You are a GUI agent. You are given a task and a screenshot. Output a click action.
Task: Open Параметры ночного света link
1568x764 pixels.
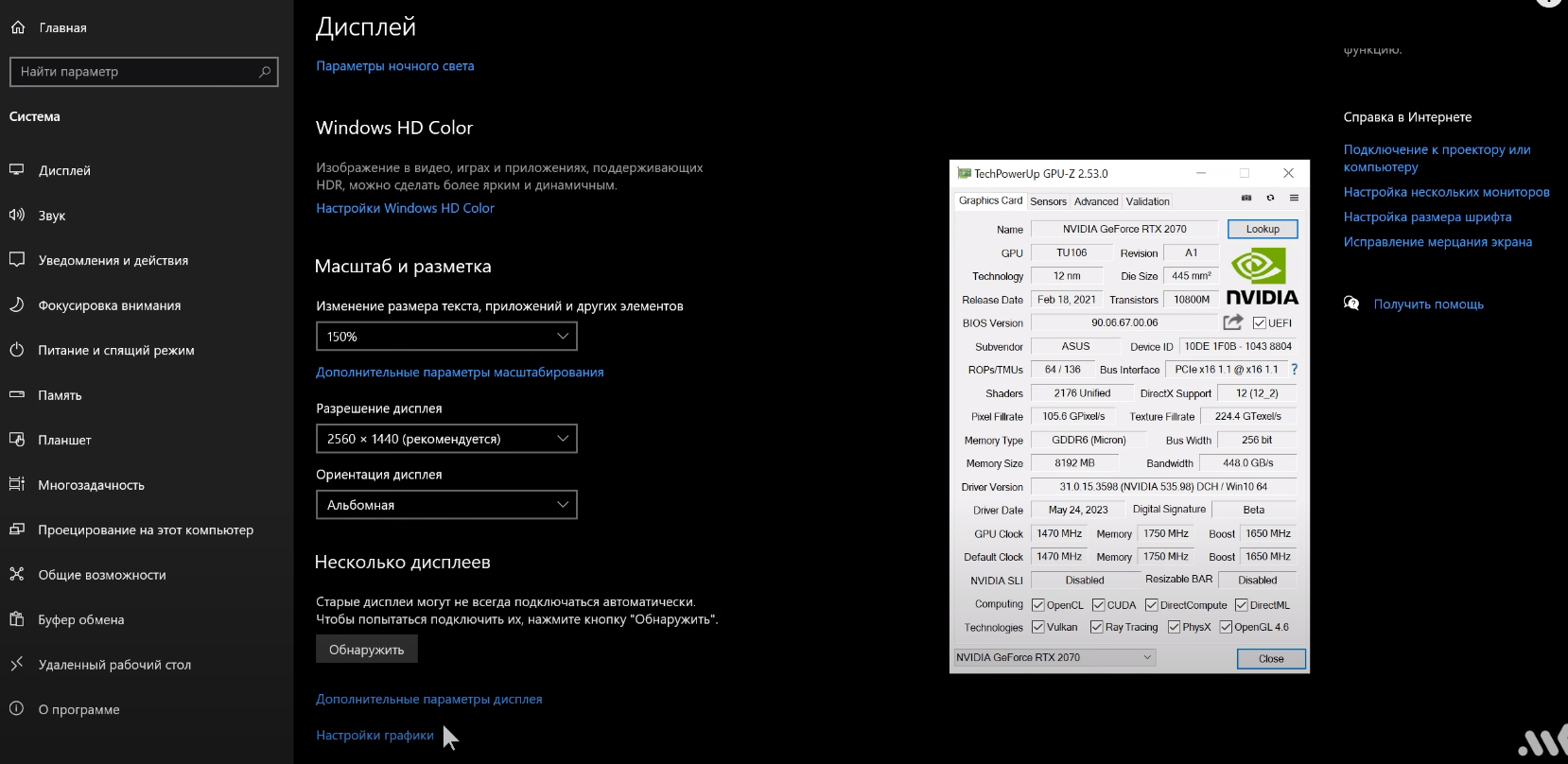pyautogui.click(x=395, y=66)
